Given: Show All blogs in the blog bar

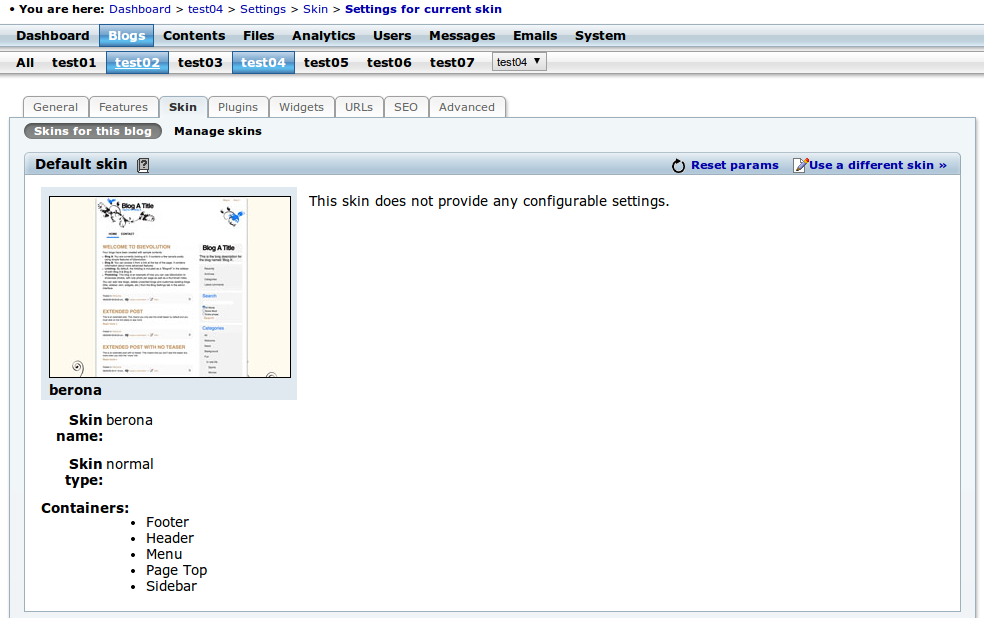Looking at the screenshot, I should [25, 63].
